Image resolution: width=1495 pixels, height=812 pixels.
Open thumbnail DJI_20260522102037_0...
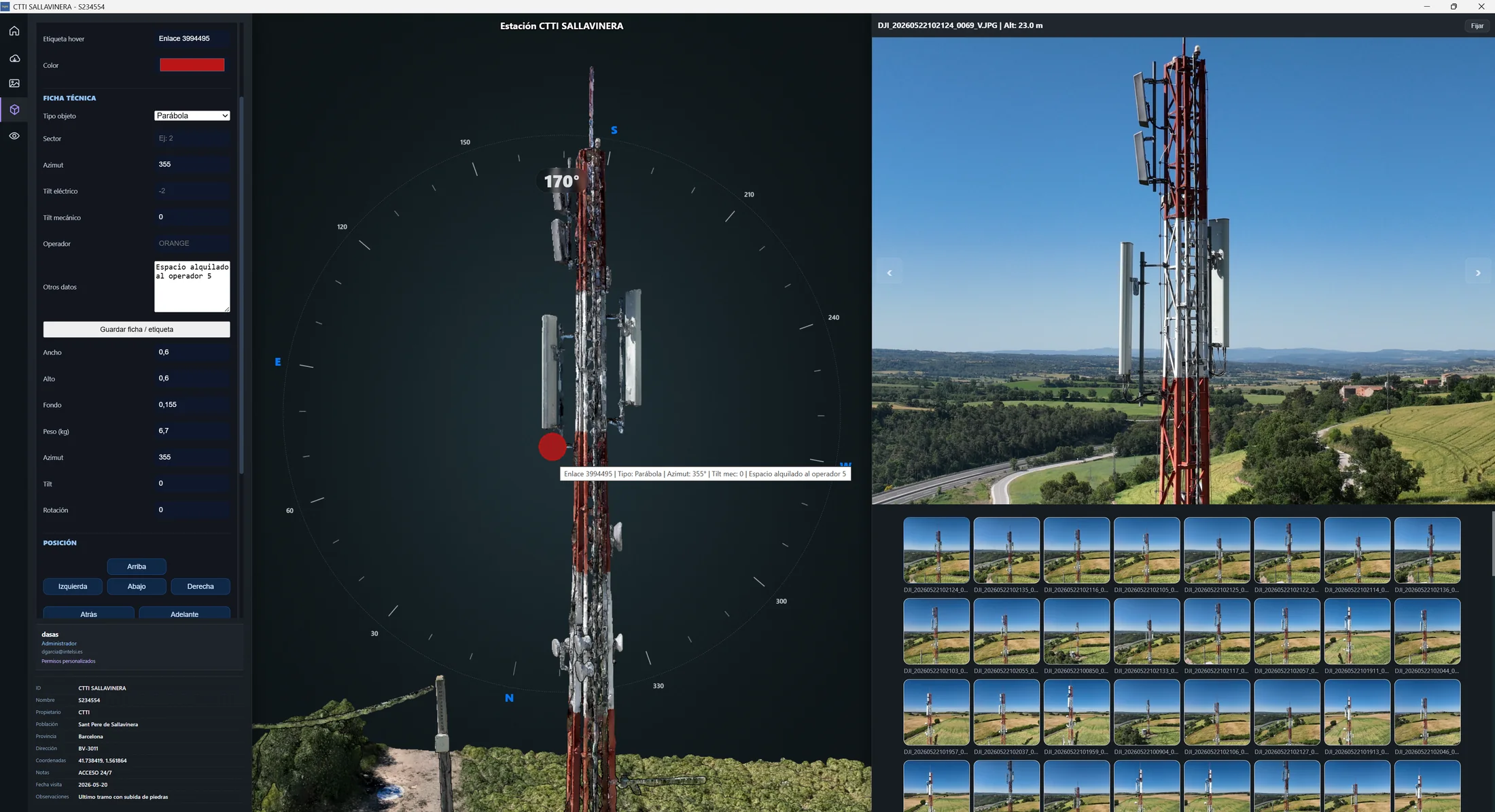coord(1006,712)
